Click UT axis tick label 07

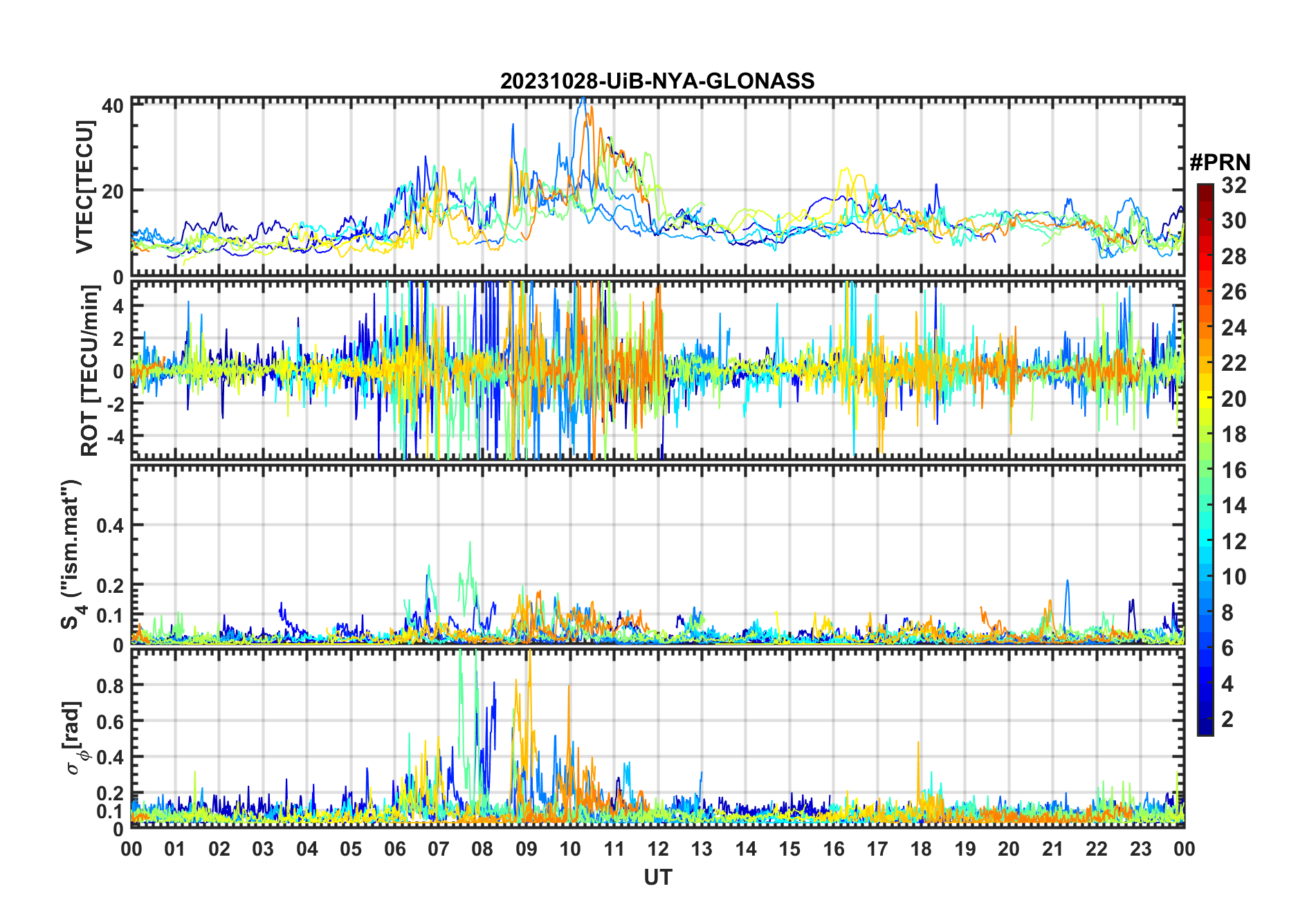(439, 849)
